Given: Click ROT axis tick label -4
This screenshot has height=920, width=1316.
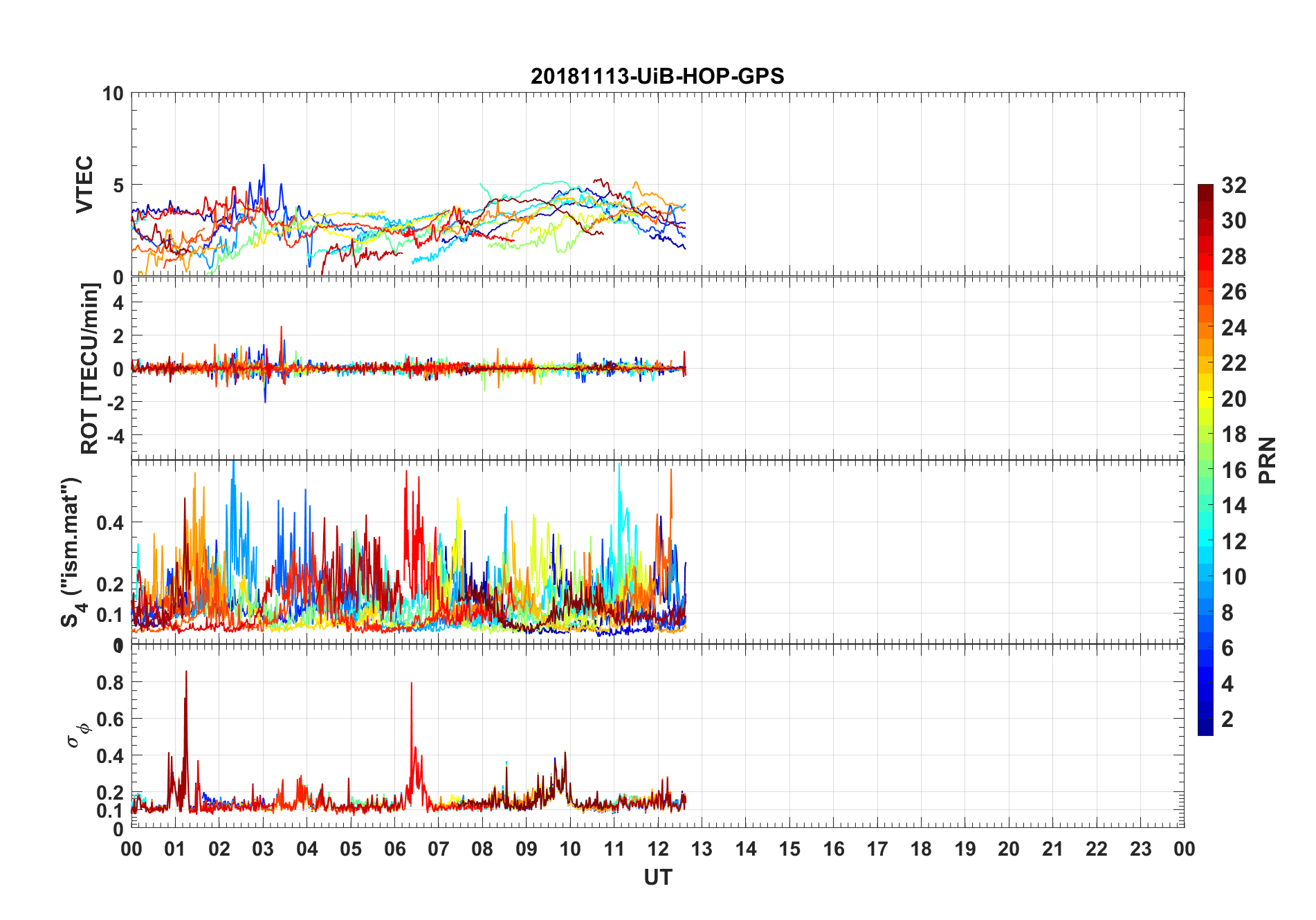Looking at the screenshot, I should [x=114, y=436].
